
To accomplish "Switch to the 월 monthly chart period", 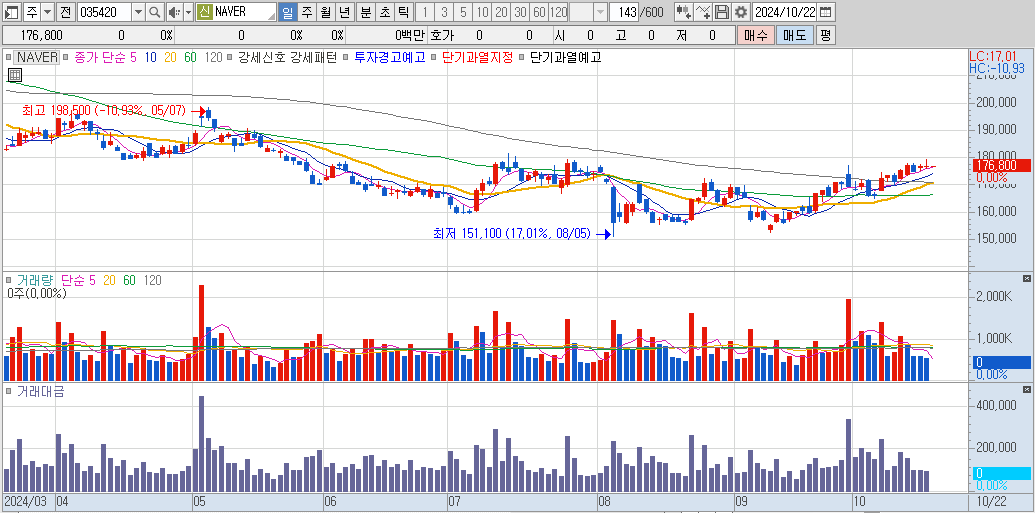I will click(325, 12).
